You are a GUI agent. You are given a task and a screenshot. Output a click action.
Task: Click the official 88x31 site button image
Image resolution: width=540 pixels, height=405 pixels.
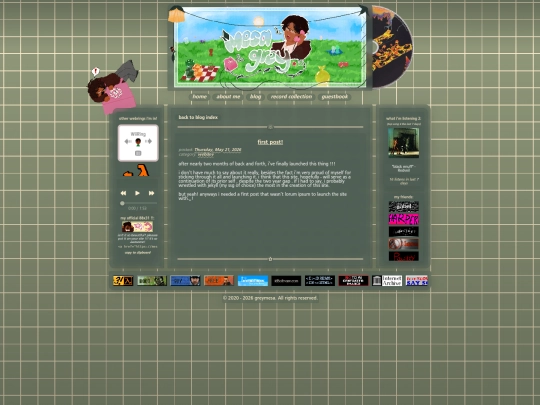(x=137, y=227)
